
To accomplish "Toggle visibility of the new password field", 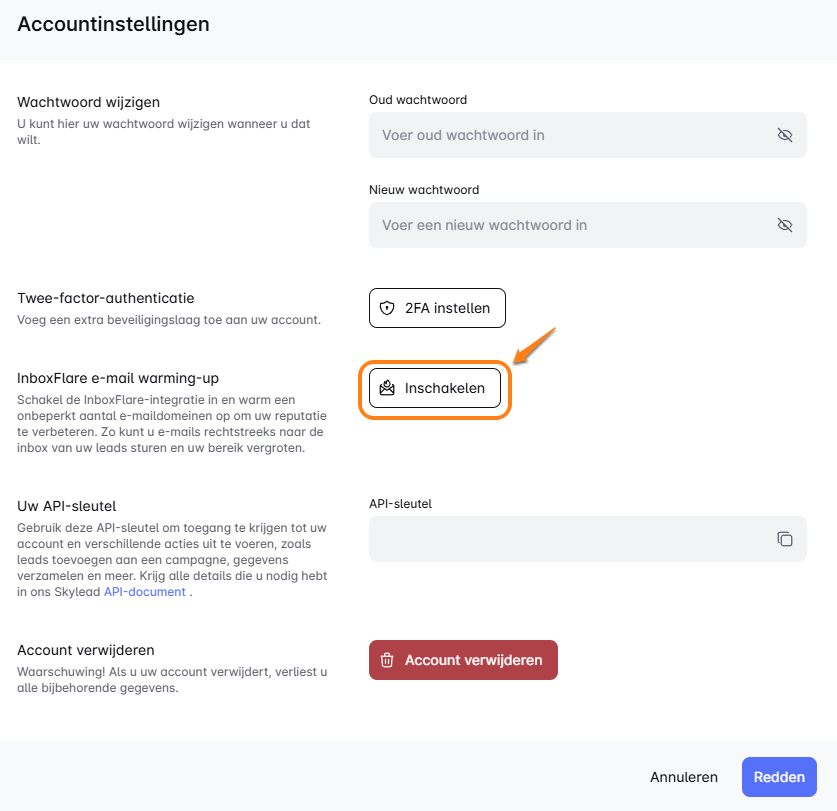I will 785,225.
